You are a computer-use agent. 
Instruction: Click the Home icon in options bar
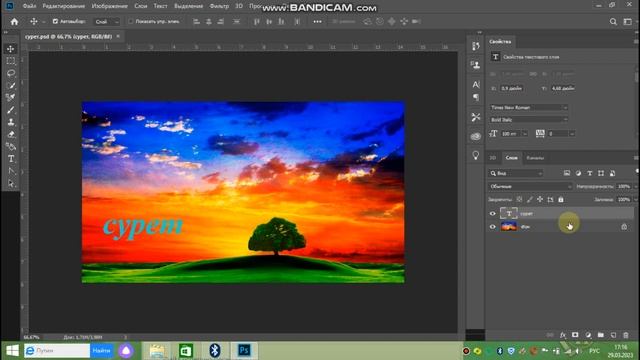(x=14, y=22)
